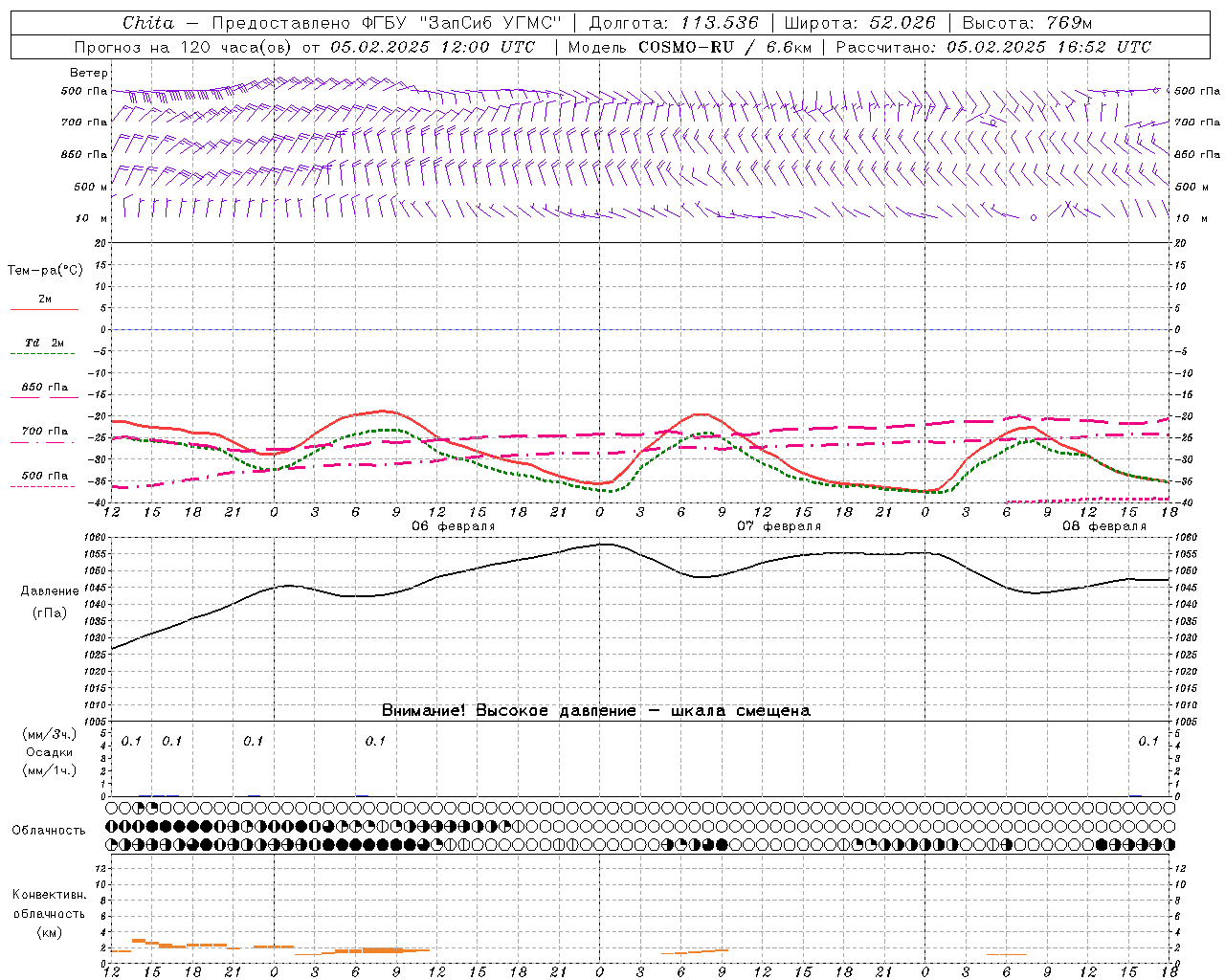This screenshot has width=1225, height=980.
Task: Click the "850 гПа" temperature legend entry
Action: click(45, 388)
